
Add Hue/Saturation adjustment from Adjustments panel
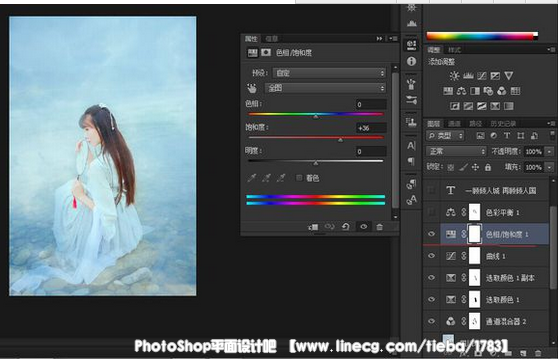coord(448,91)
